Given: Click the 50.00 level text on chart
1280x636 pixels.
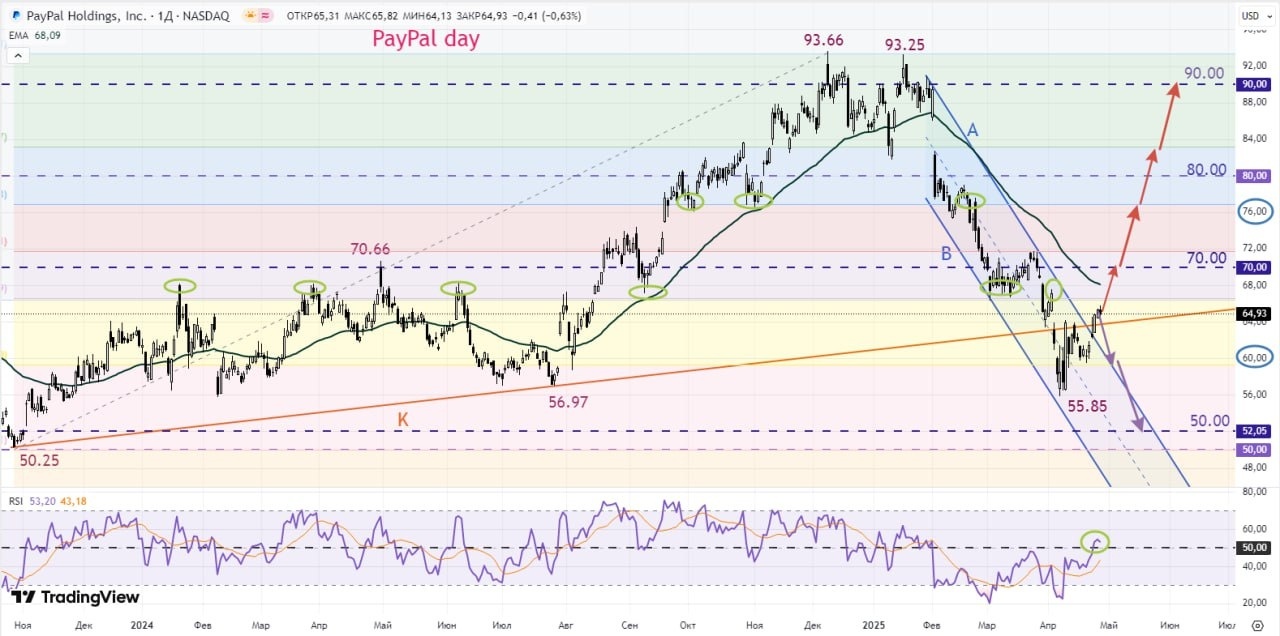Looking at the screenshot, I should point(1209,421).
